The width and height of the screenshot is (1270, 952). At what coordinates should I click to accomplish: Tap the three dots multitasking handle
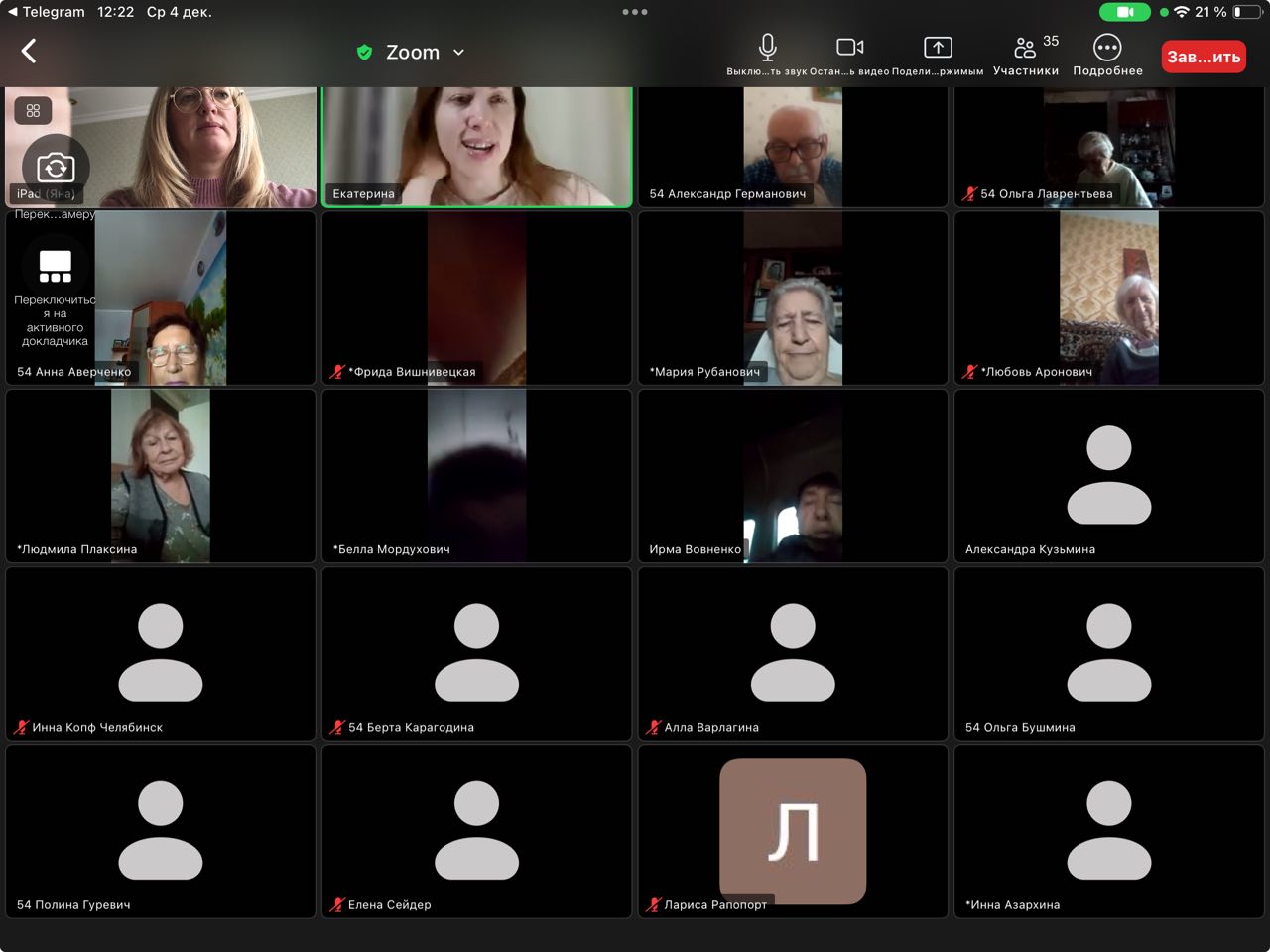[x=635, y=12]
